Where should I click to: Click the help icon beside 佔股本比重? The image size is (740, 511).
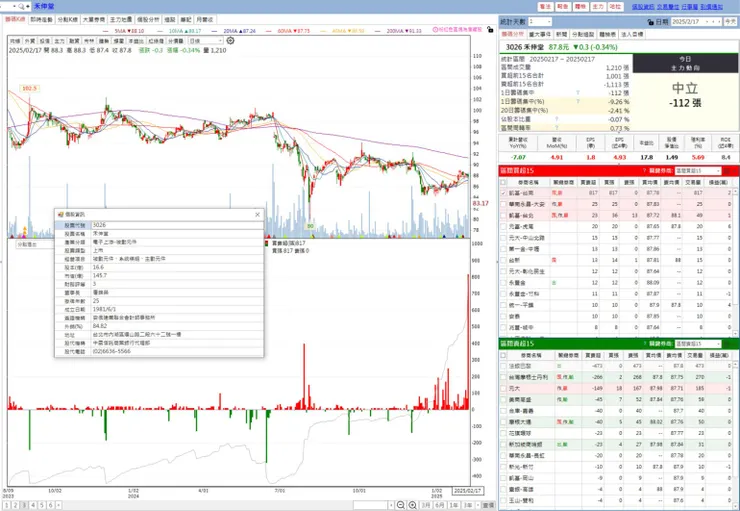(x=557, y=119)
